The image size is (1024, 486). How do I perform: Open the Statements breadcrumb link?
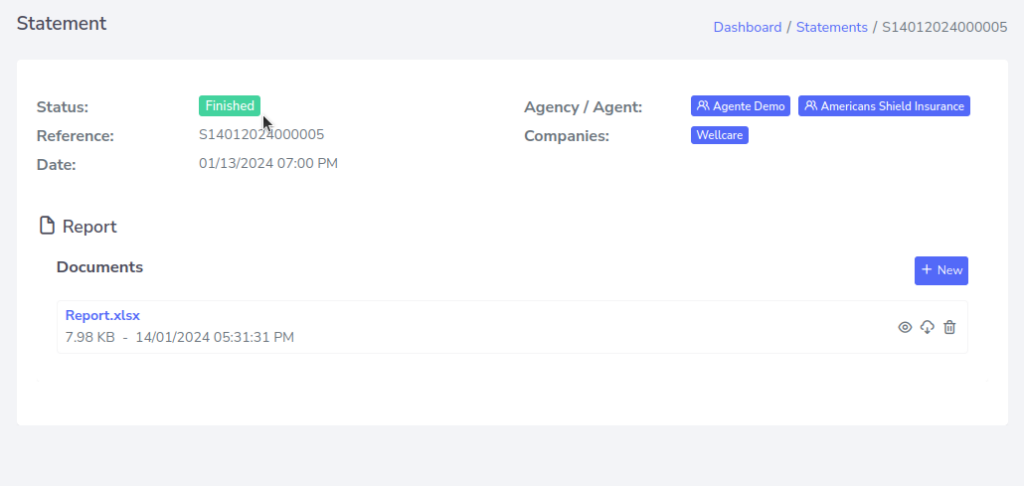832,27
